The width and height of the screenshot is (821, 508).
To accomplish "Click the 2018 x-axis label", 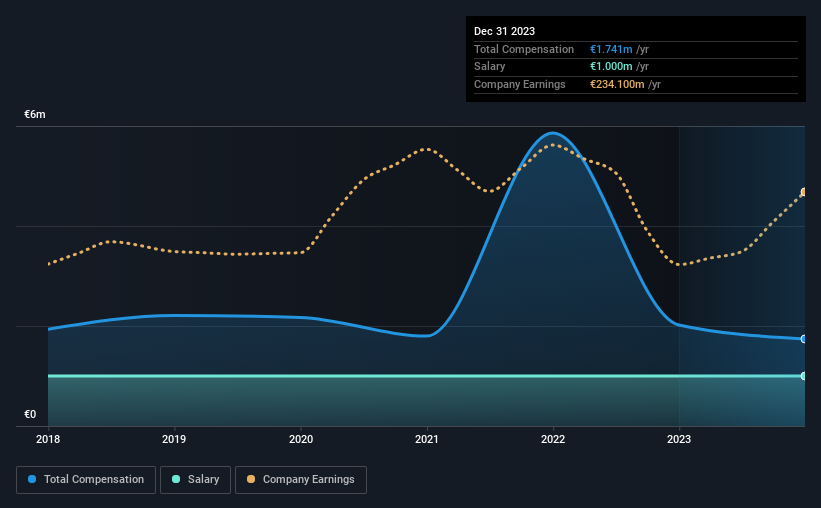I will [48, 439].
